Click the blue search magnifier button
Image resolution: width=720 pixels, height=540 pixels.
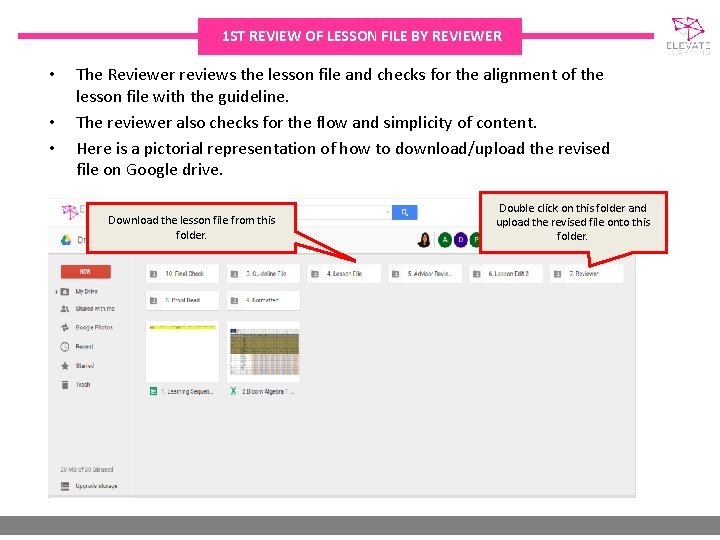[405, 212]
